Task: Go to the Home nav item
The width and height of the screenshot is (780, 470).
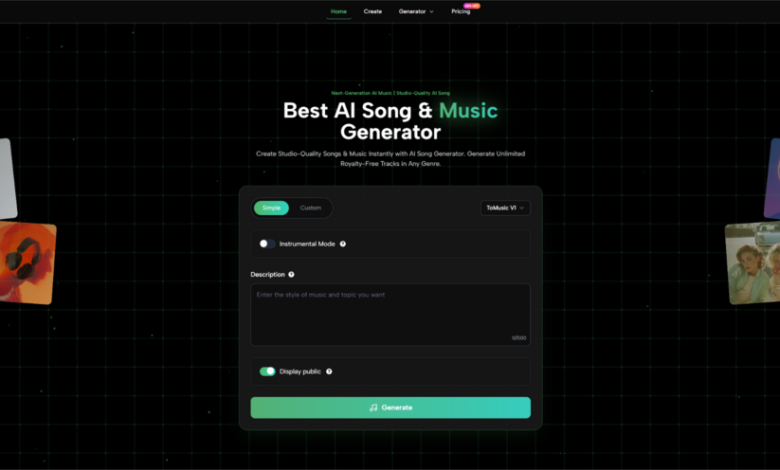Action: 339,11
